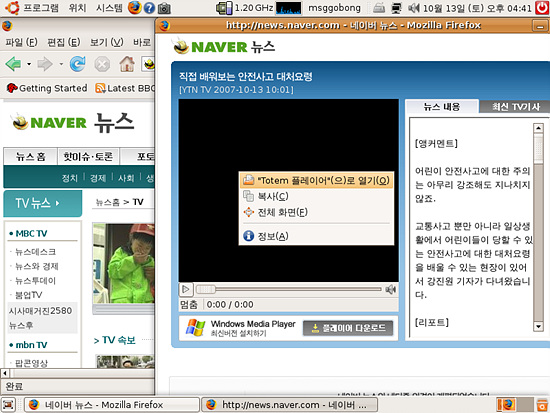Click the date and time clock
Viewport: 550px width, 413px height.
point(477,8)
